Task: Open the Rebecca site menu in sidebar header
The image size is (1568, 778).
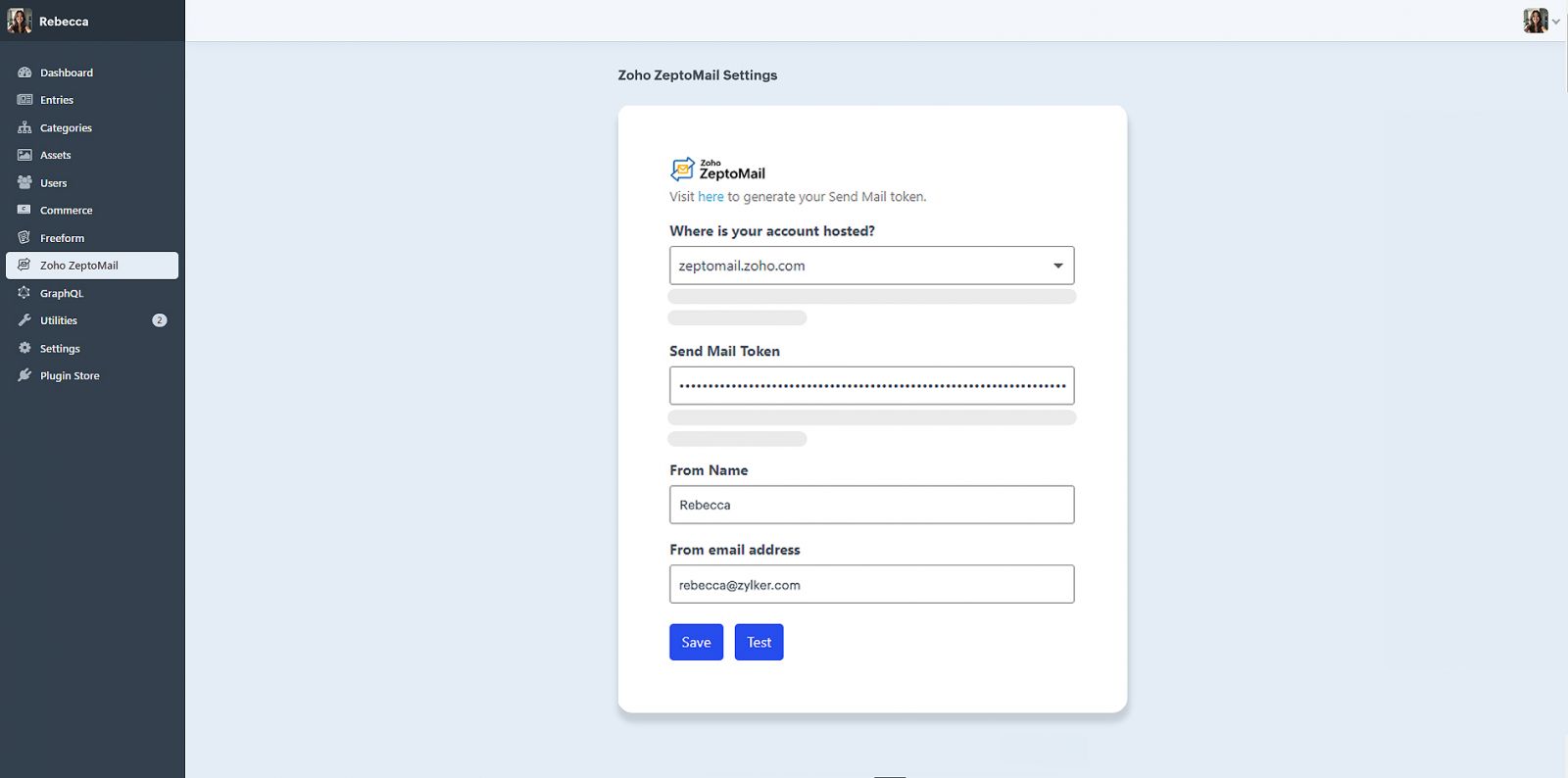Action: pos(49,21)
